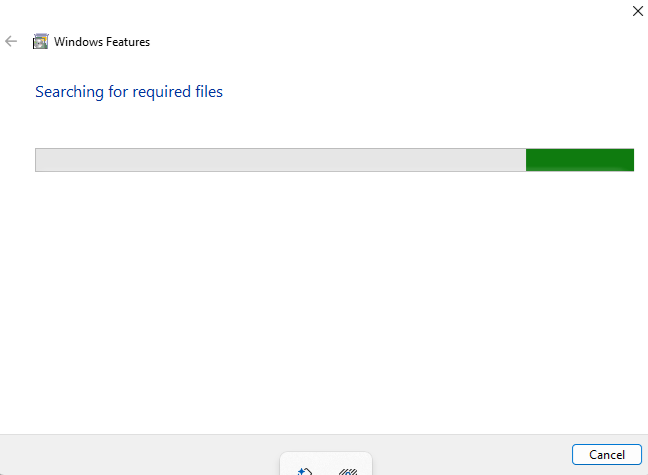Activate the blue sparkle tool icon
Screen dimensions: 648x475
click(x=305, y=471)
